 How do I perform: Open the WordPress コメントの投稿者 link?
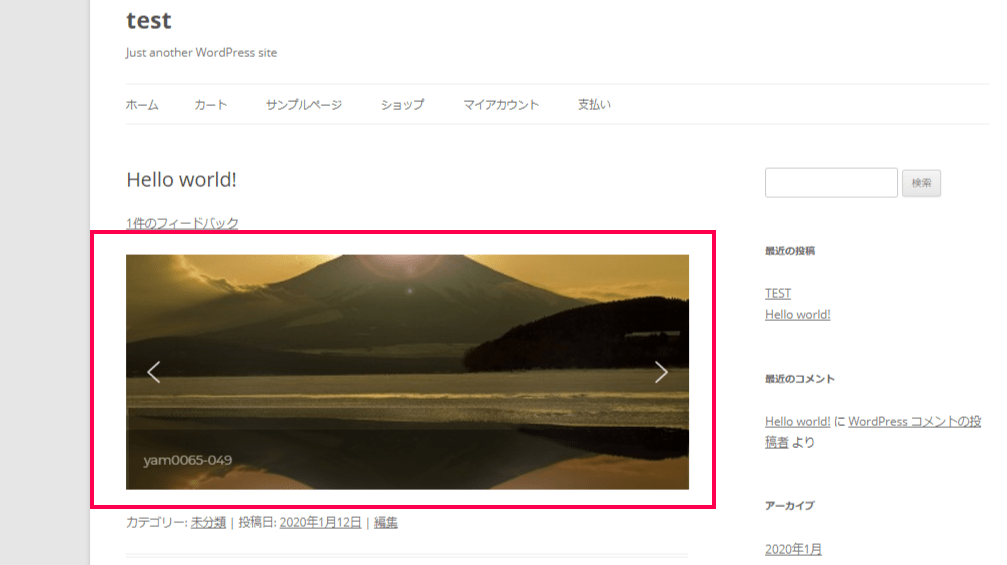[873, 431]
